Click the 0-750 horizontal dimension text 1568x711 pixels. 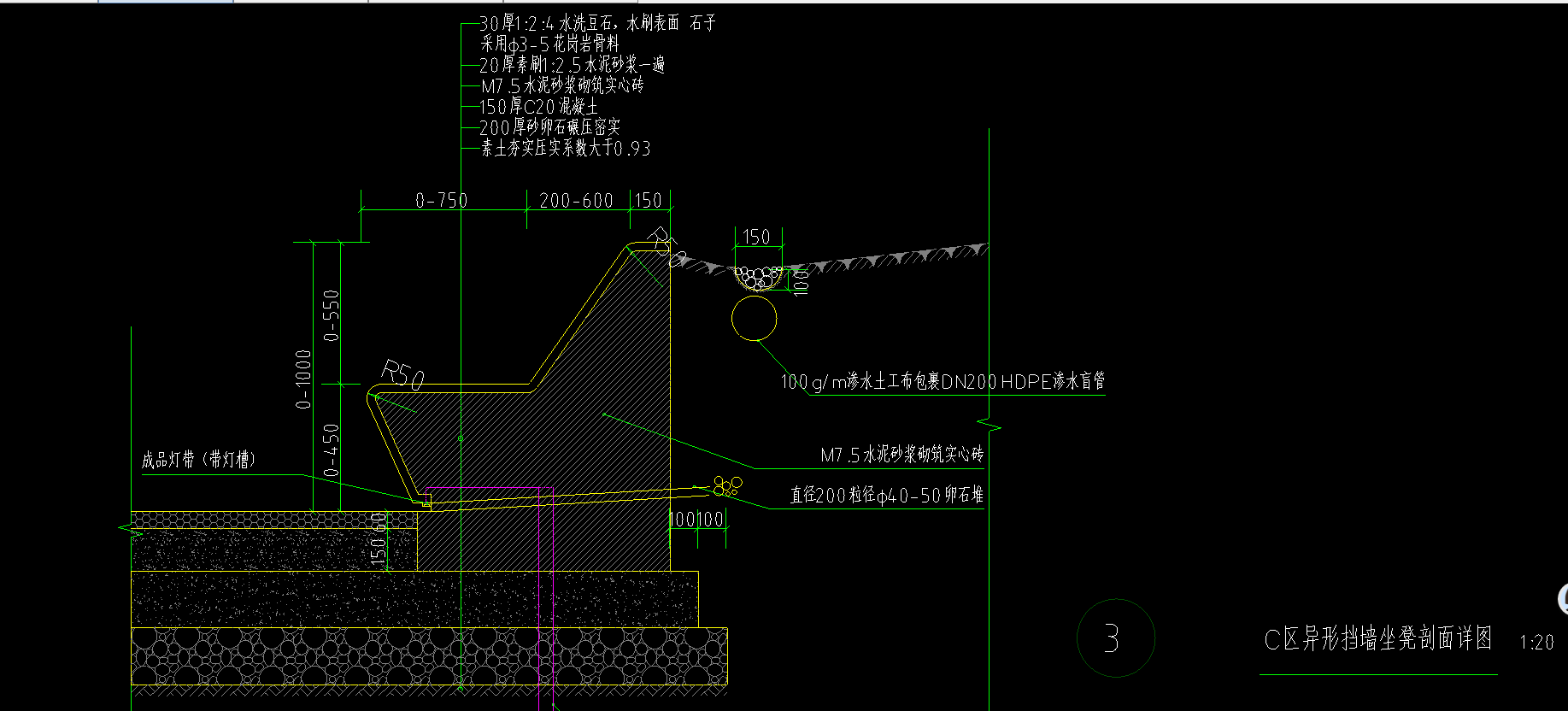point(441,201)
